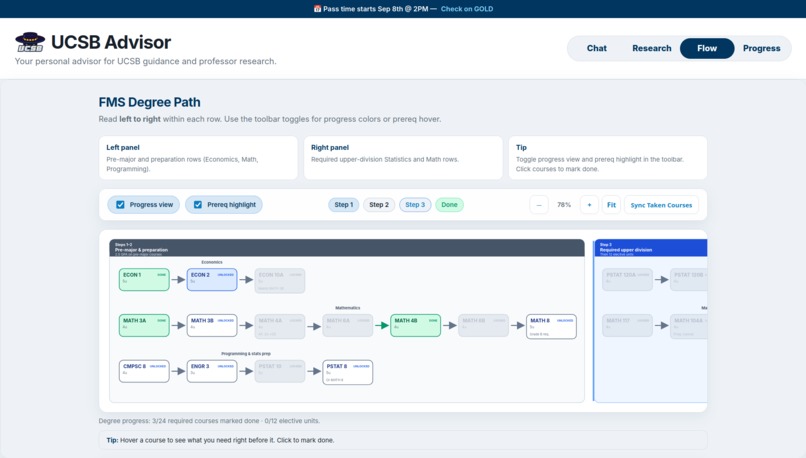Click the Done legend pill
Screen dimensions: 806x458
tap(449, 205)
